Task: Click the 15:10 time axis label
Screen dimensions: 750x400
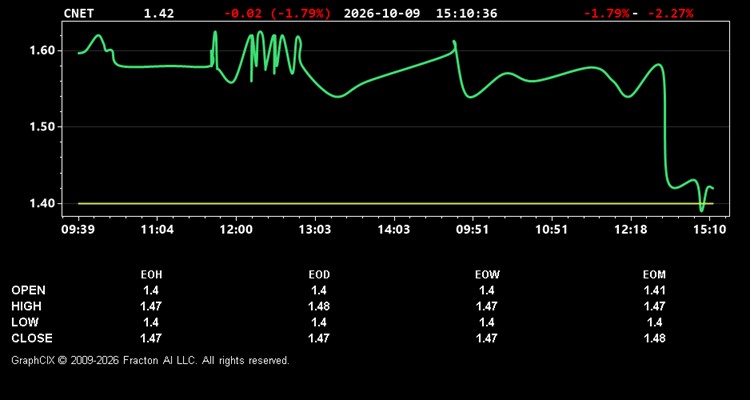Action: [709, 230]
